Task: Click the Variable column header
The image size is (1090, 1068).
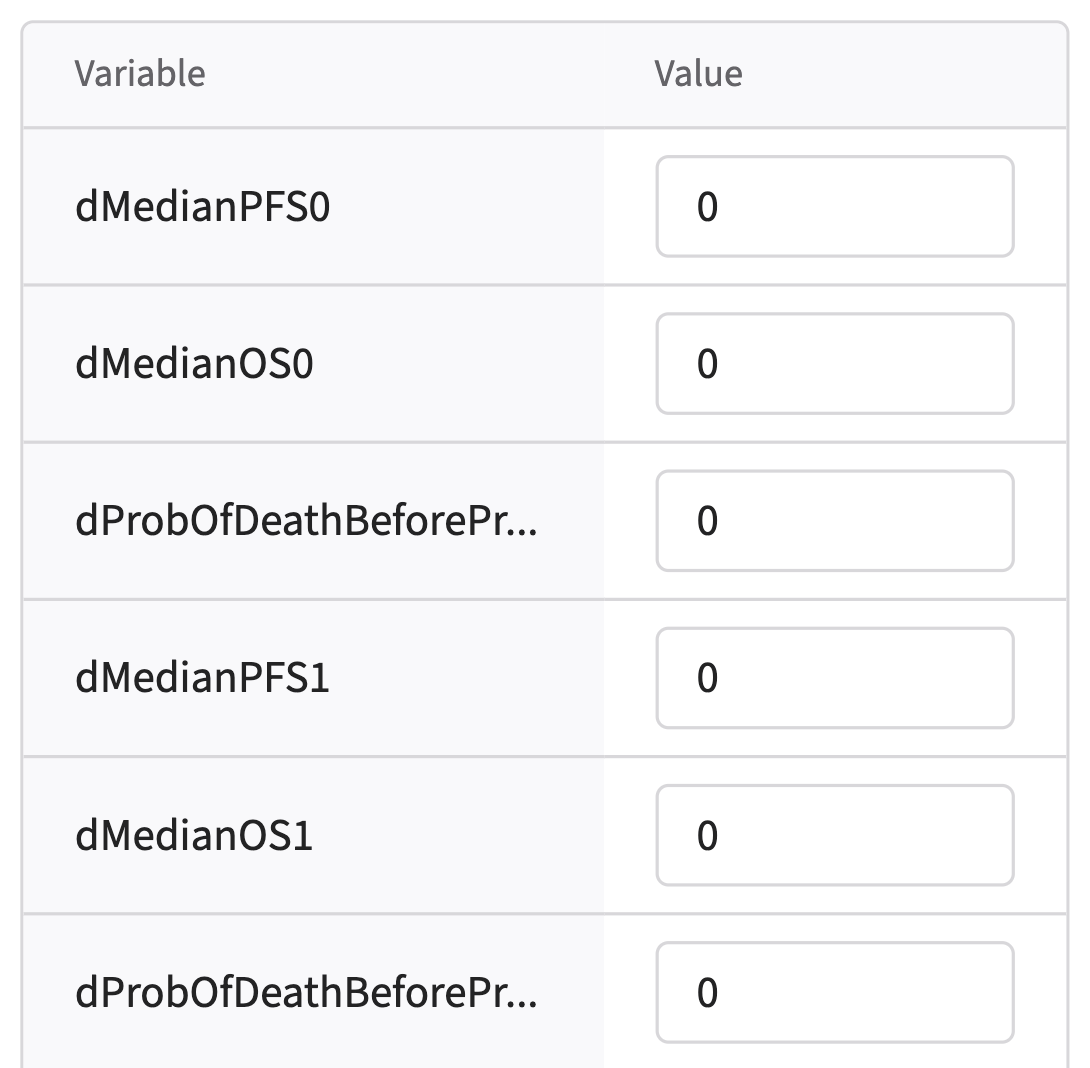Action: tap(140, 74)
